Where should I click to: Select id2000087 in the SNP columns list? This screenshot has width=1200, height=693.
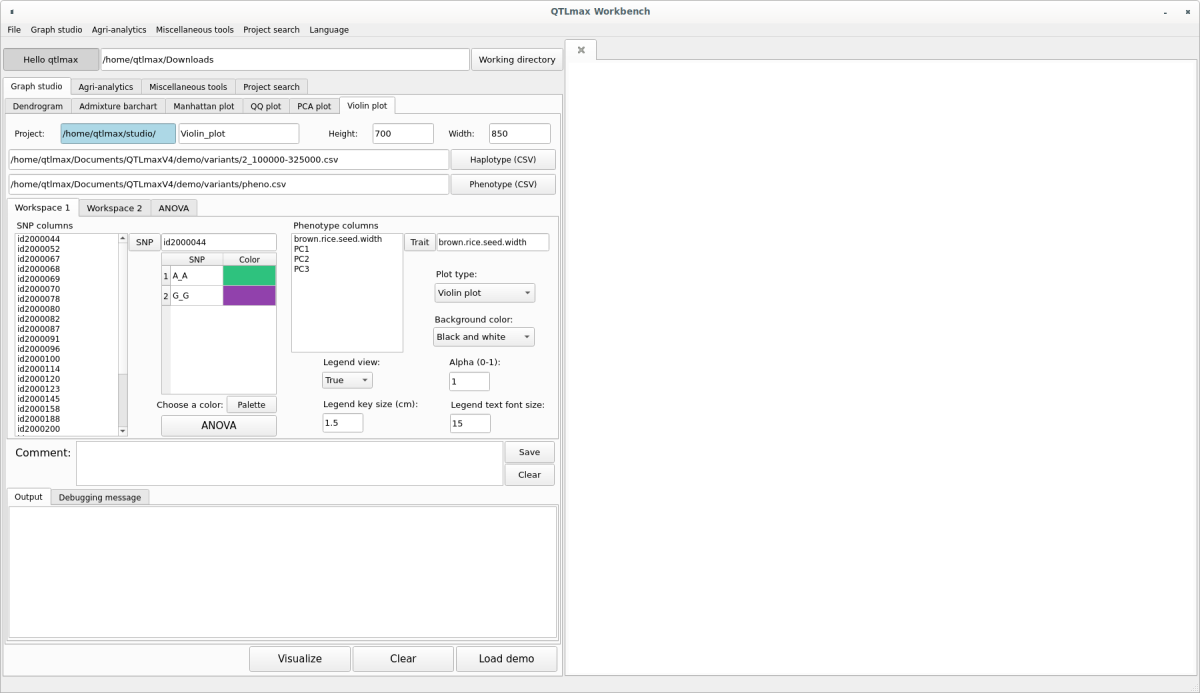(39, 329)
